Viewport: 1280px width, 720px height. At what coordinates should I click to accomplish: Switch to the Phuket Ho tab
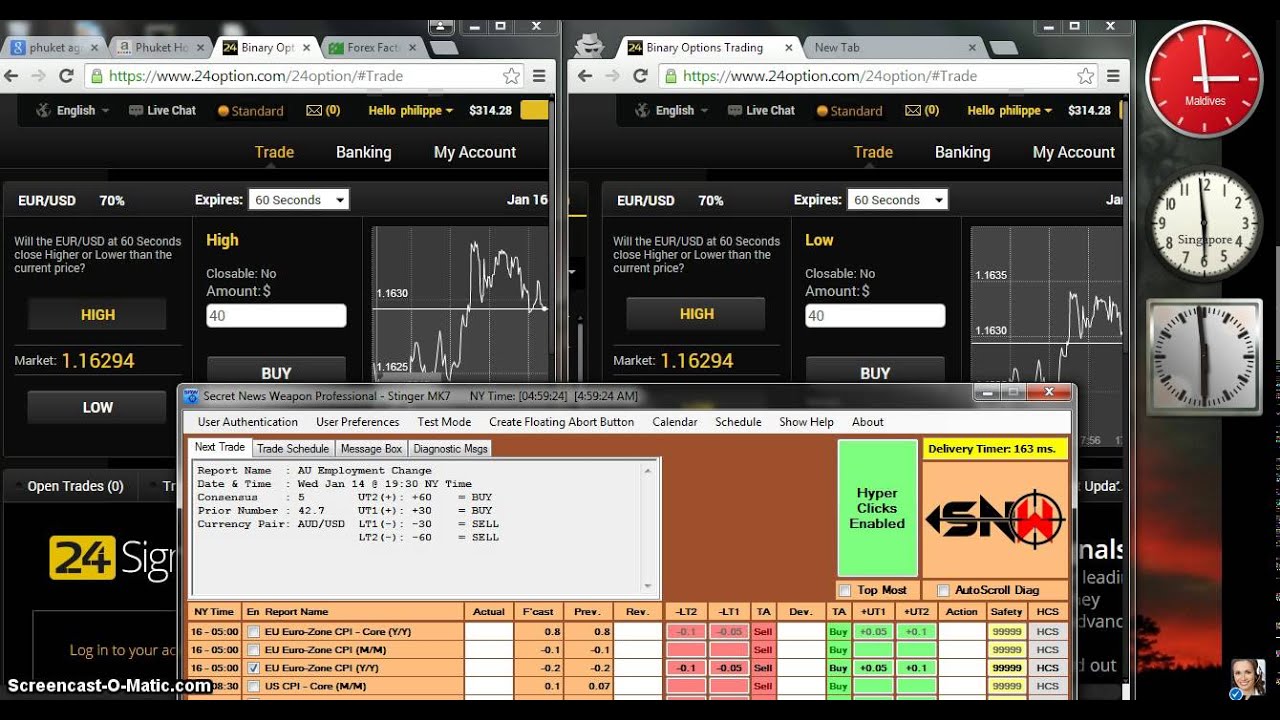[x=161, y=47]
